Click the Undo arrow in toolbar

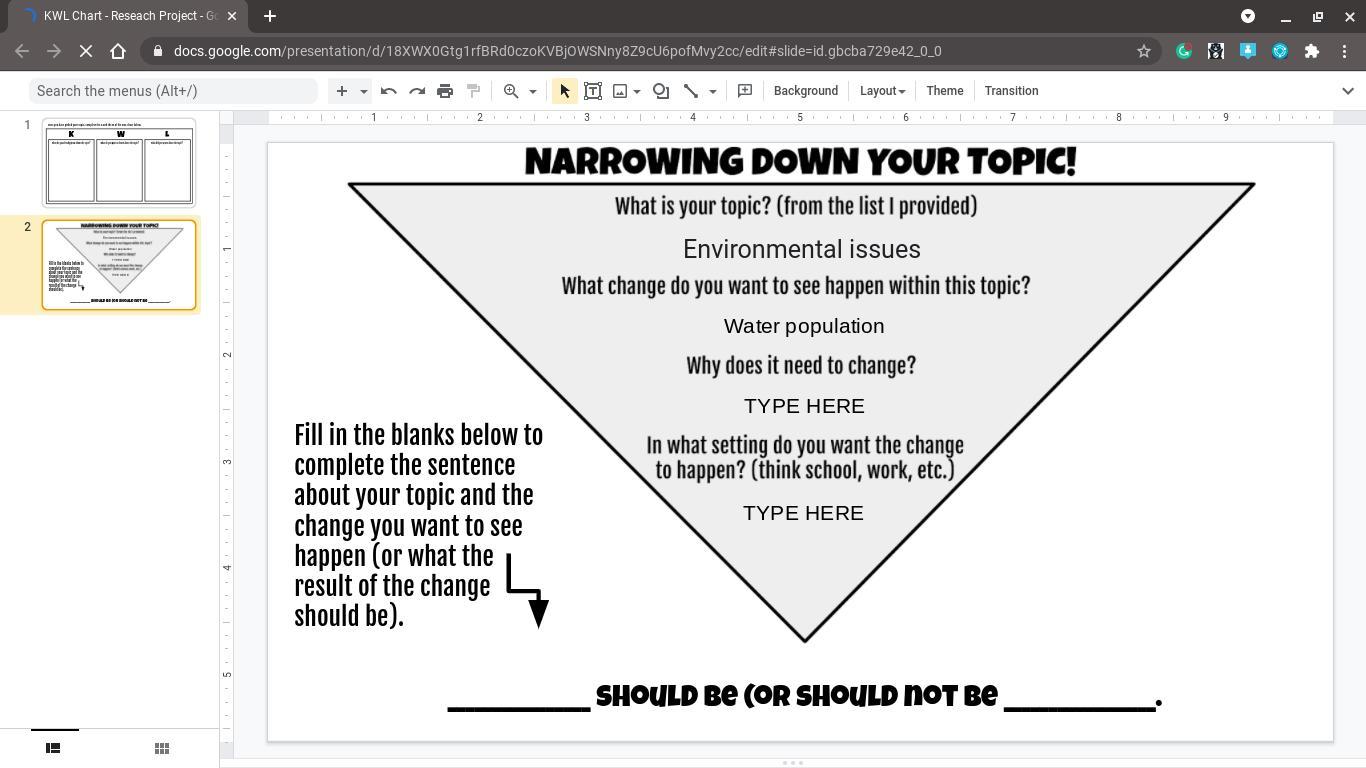pyautogui.click(x=389, y=91)
